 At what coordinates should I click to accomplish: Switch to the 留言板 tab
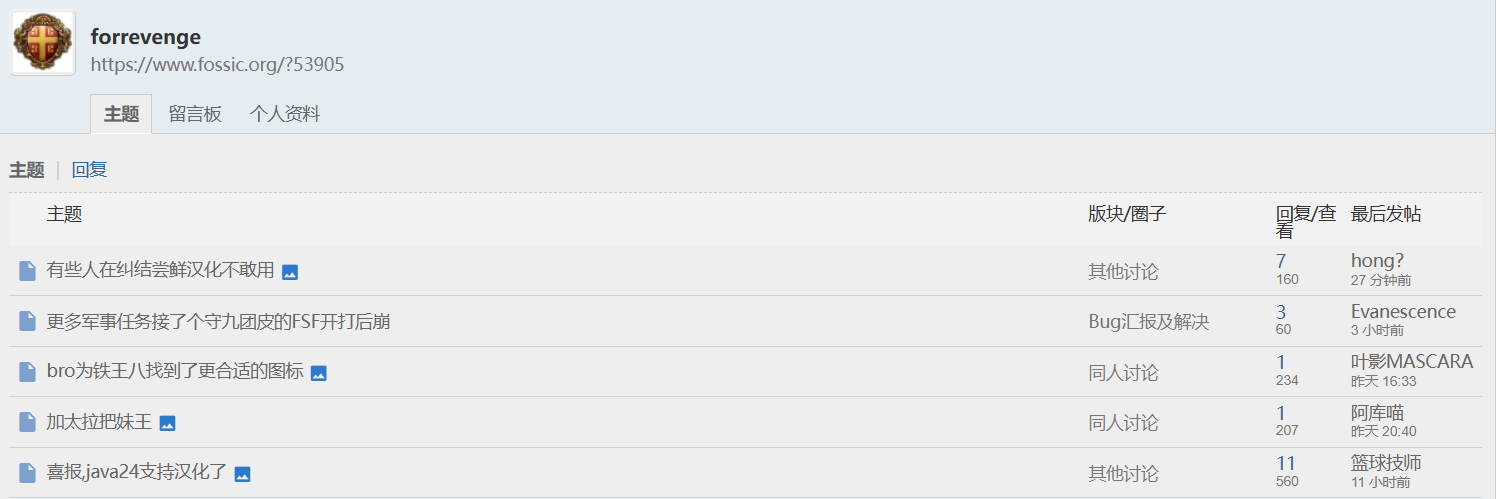(x=195, y=114)
